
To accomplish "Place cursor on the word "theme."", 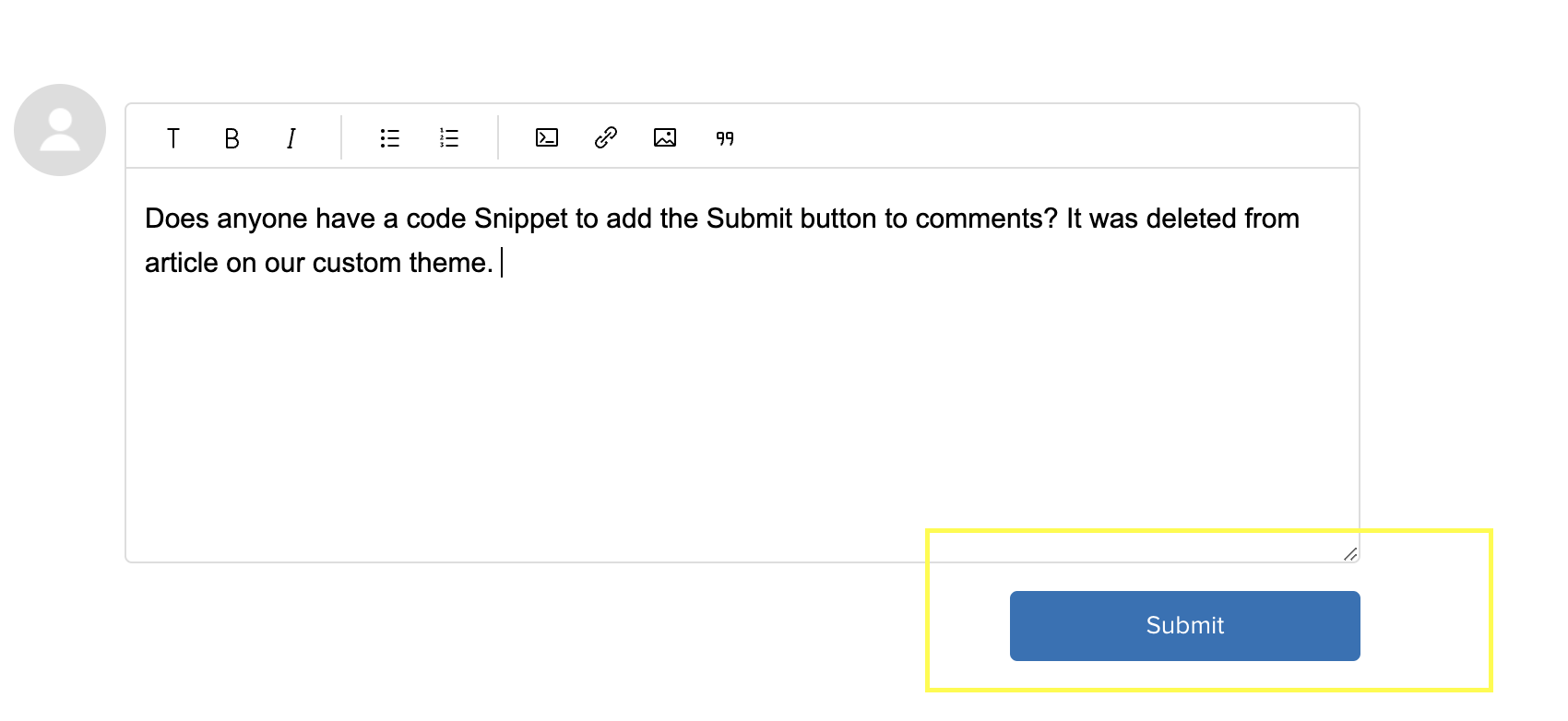I will coord(451,263).
